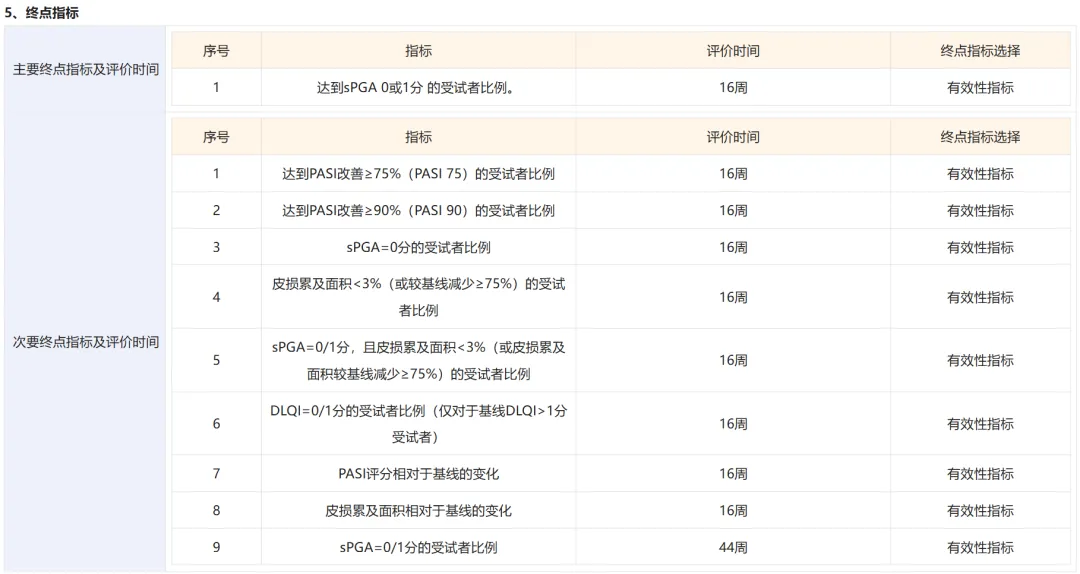Viewport: 1080px width, 574px height.
Task: Select the '主要终点指标及评价时间' row label
Action: coord(86,69)
